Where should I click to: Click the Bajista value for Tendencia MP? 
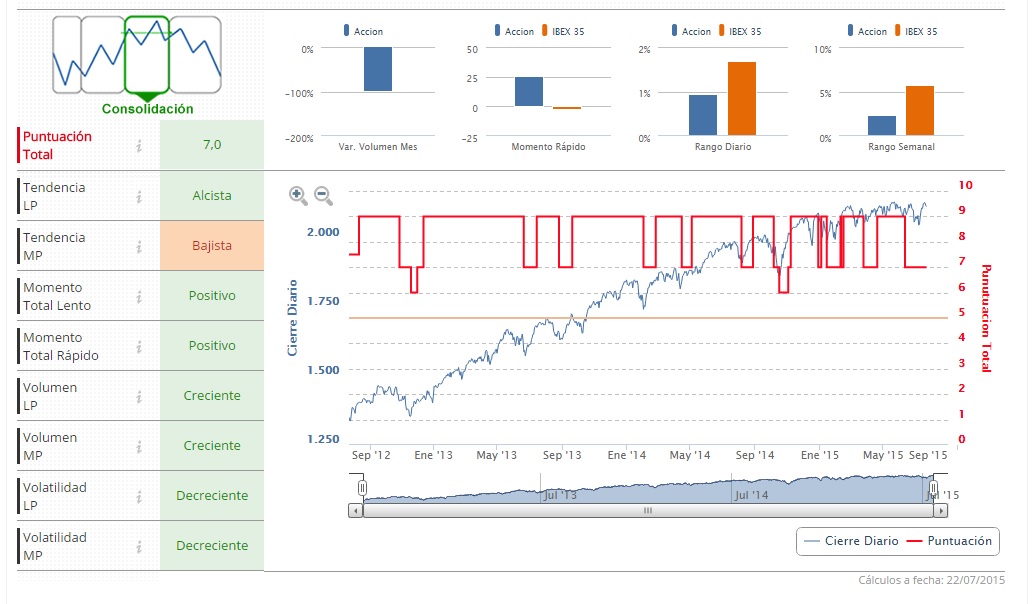click(212, 246)
